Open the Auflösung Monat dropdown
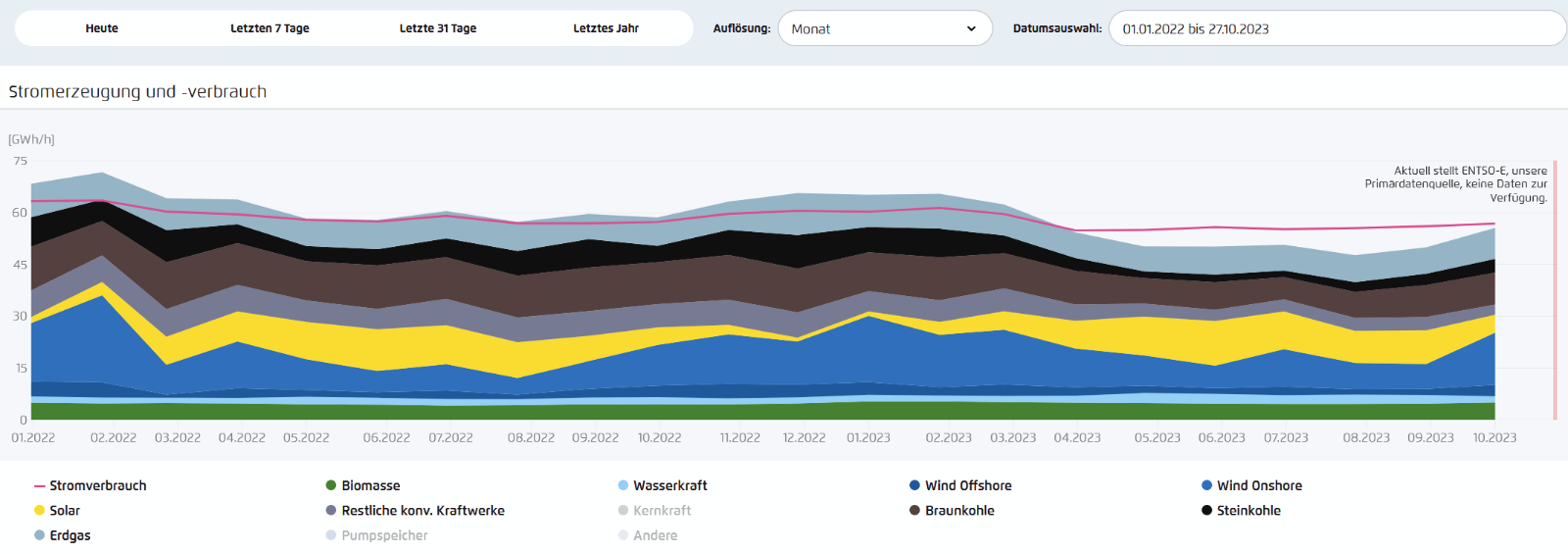 tap(885, 28)
